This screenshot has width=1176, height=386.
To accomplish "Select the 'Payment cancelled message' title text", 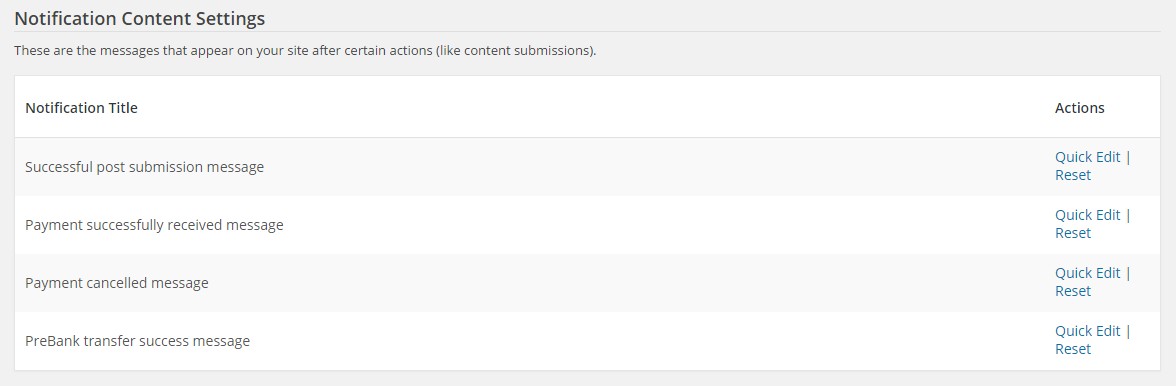I will (x=116, y=283).
